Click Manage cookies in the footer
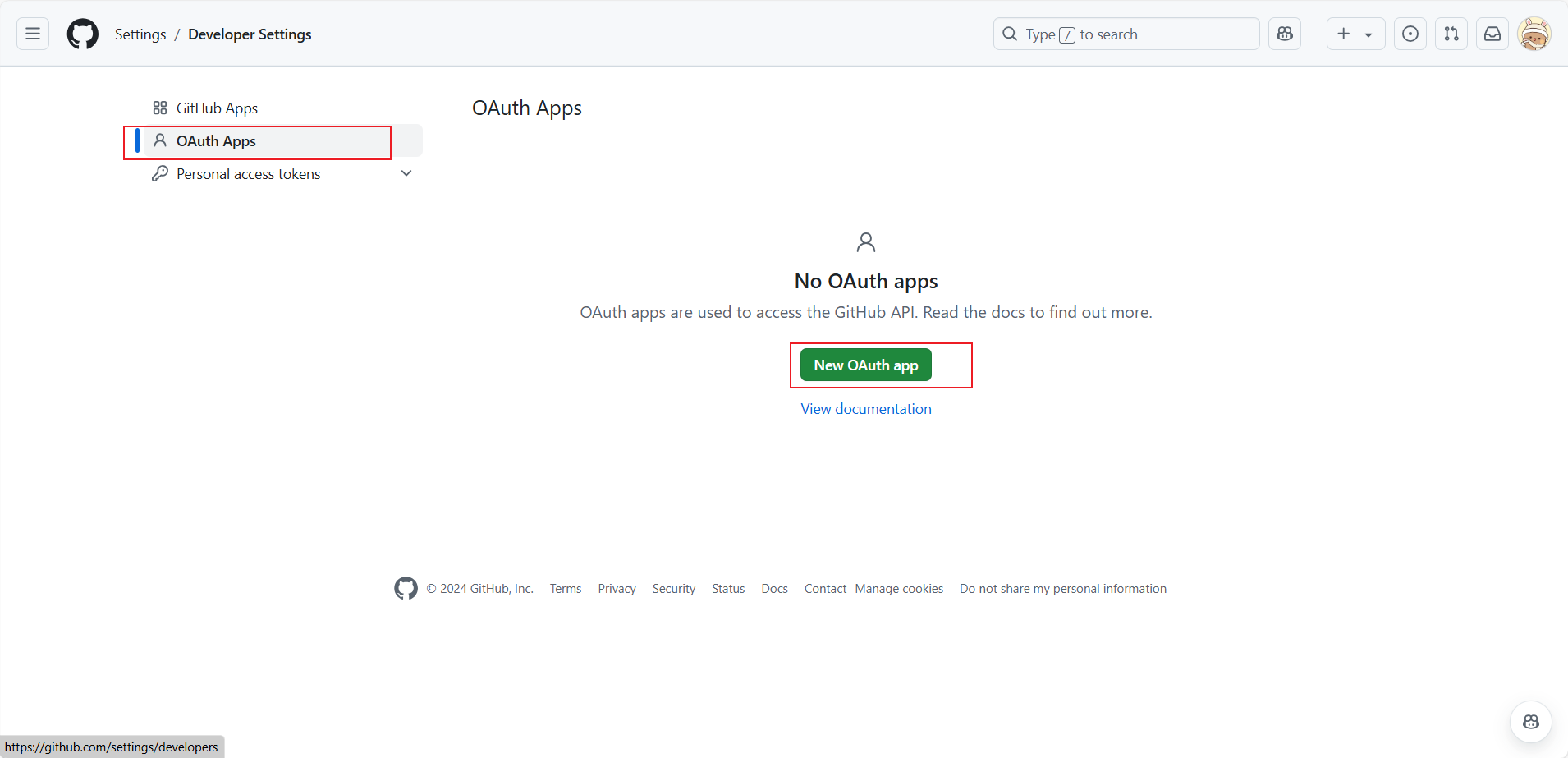Image resolution: width=1568 pixels, height=758 pixels. pos(899,589)
